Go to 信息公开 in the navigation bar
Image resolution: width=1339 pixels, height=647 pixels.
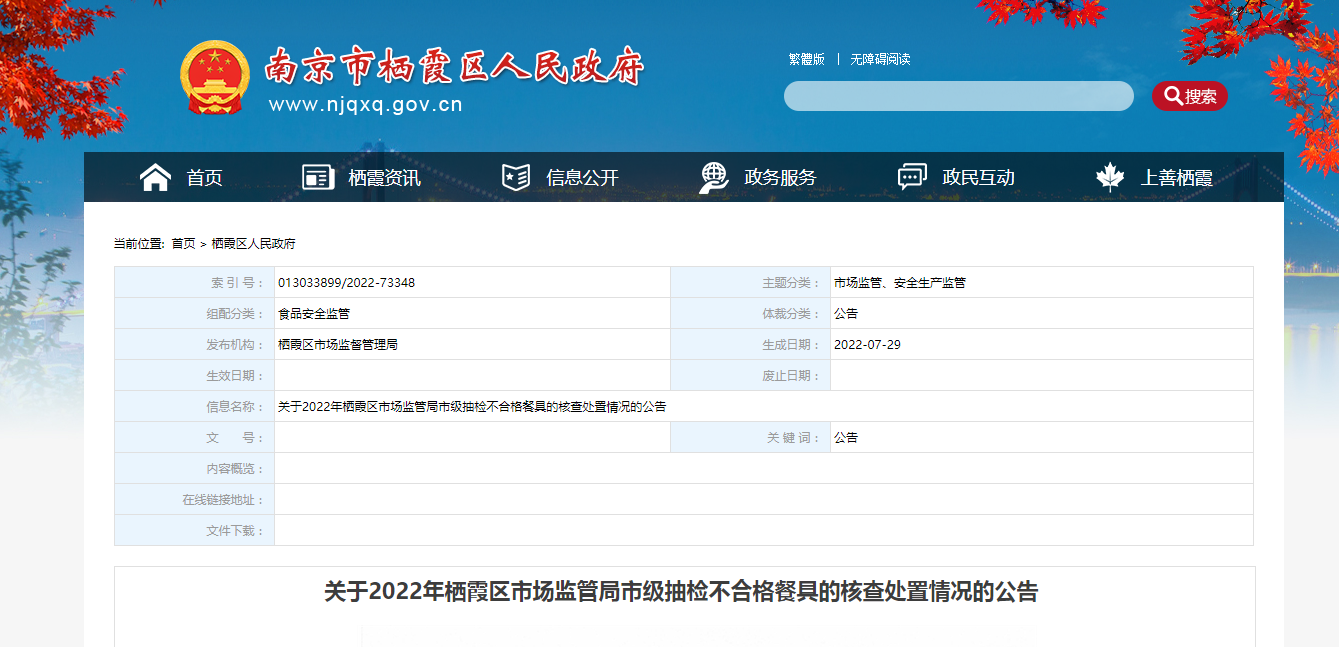[x=582, y=178]
